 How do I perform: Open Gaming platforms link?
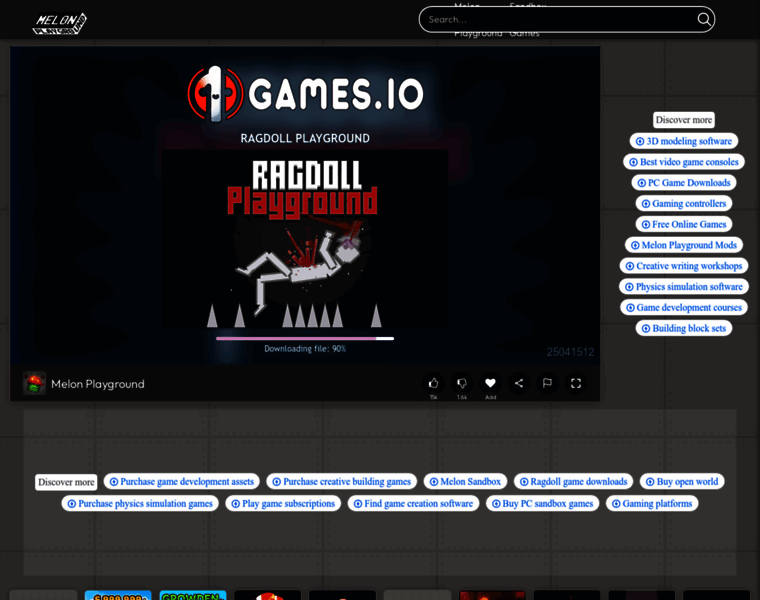coord(652,504)
